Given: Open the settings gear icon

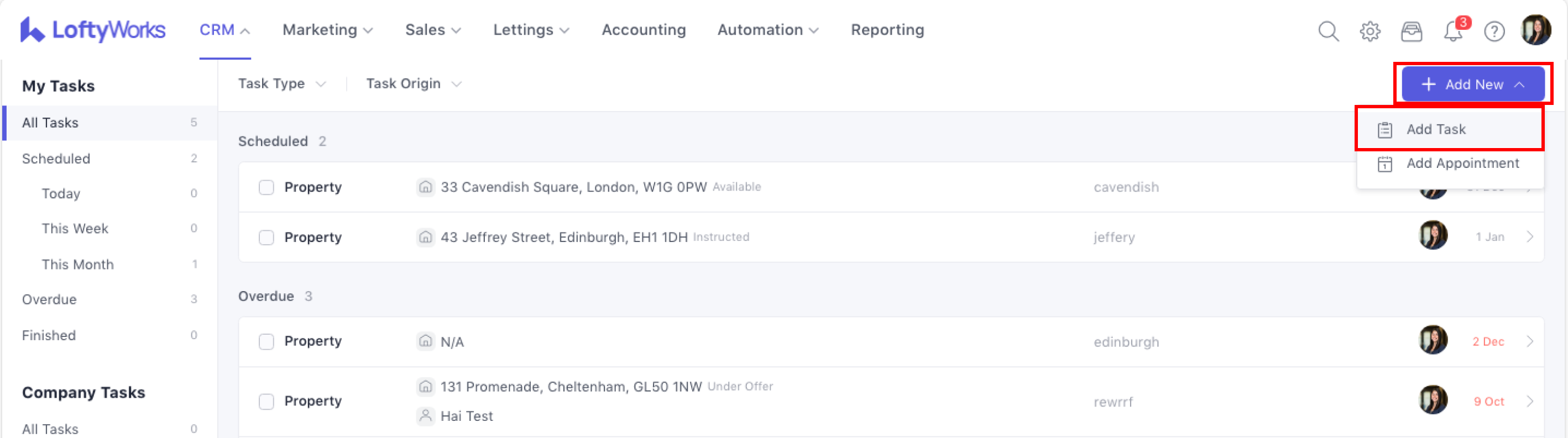Looking at the screenshot, I should [1370, 30].
